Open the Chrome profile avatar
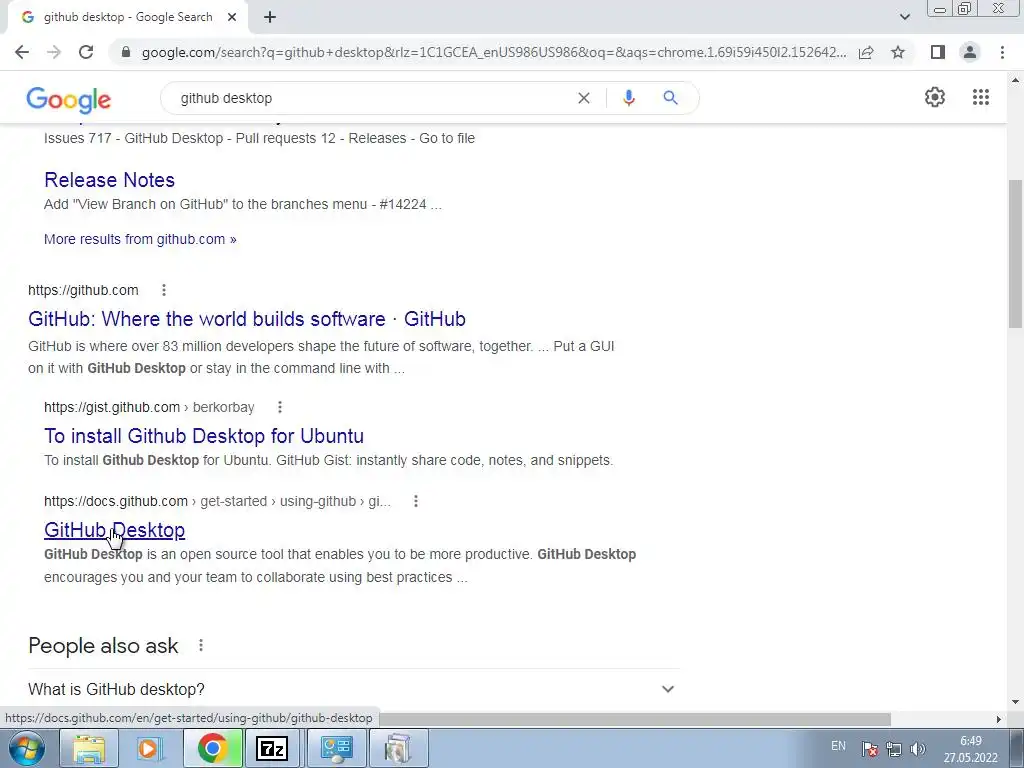 tap(970, 52)
